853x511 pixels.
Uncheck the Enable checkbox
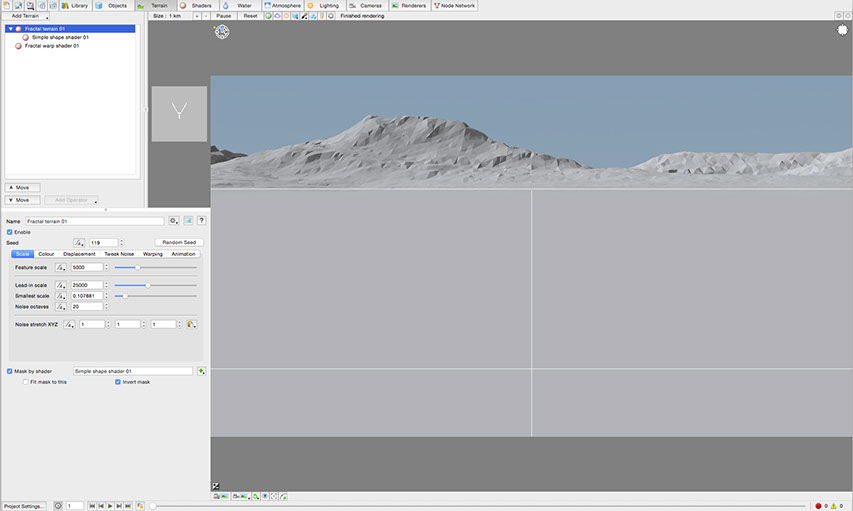[x=10, y=232]
